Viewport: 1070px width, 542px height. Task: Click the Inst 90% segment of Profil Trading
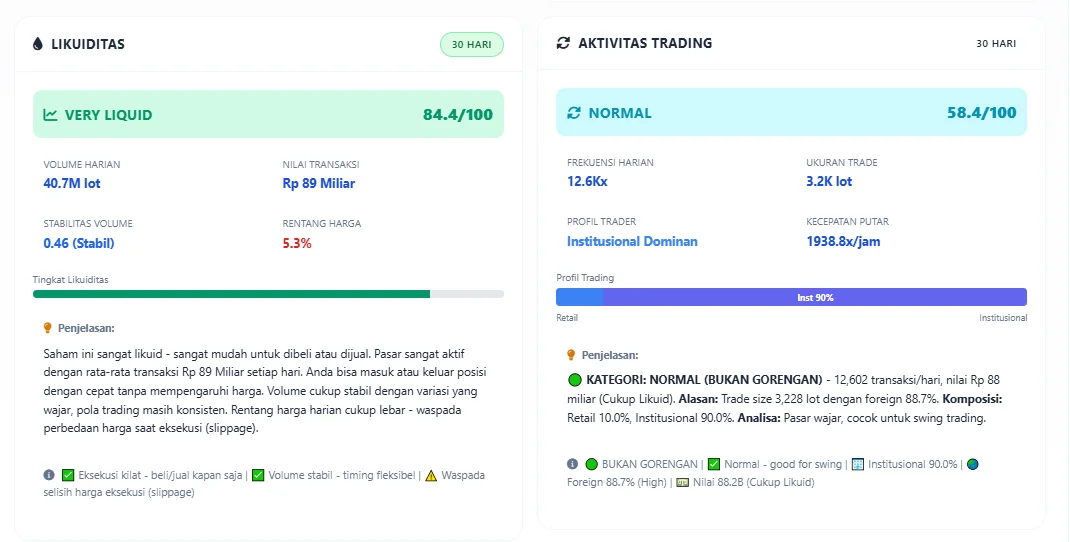pyautogui.click(x=815, y=297)
